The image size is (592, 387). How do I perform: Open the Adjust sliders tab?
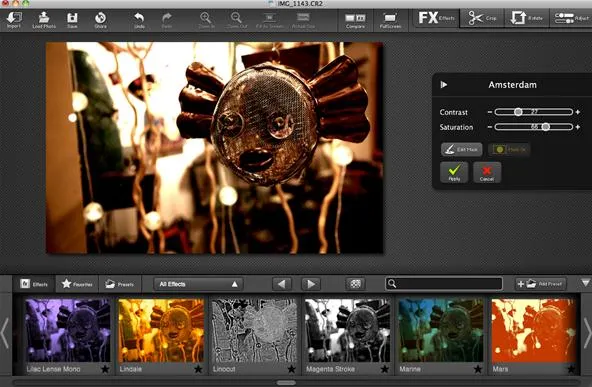coord(571,18)
